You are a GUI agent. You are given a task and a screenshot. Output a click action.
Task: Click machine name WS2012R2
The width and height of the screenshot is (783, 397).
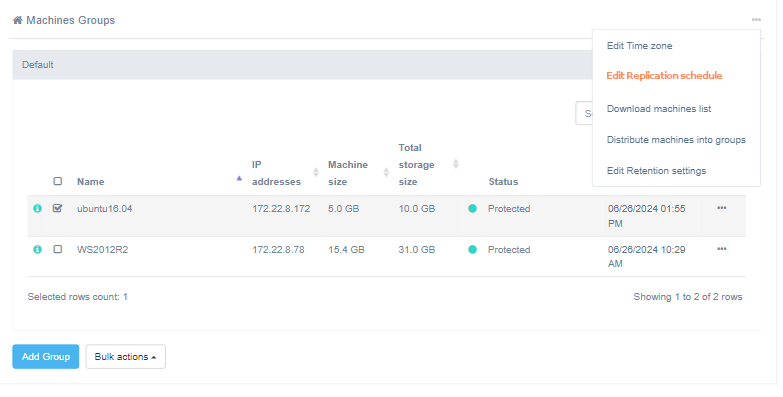[102, 250]
